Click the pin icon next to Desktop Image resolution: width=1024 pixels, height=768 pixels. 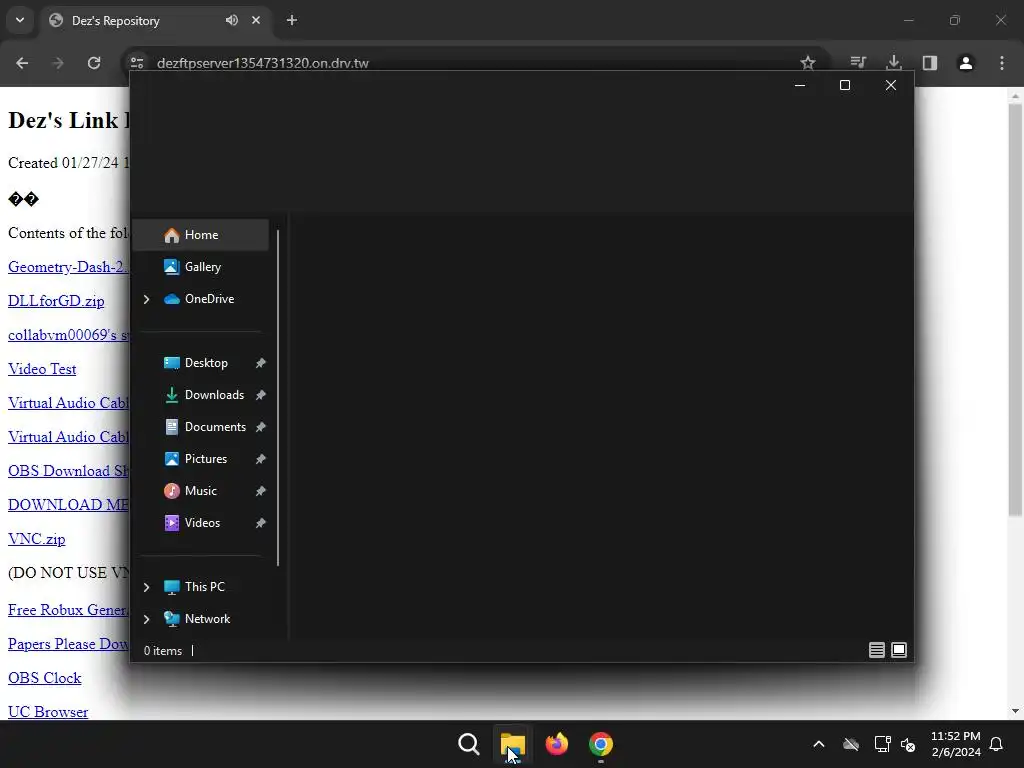tap(261, 363)
